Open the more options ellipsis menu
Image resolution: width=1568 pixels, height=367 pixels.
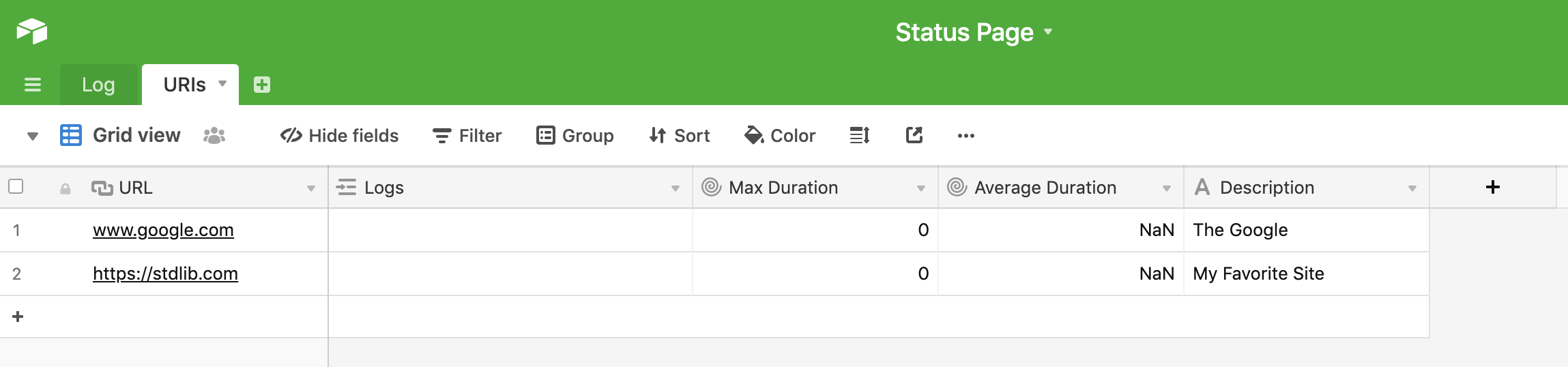966,136
